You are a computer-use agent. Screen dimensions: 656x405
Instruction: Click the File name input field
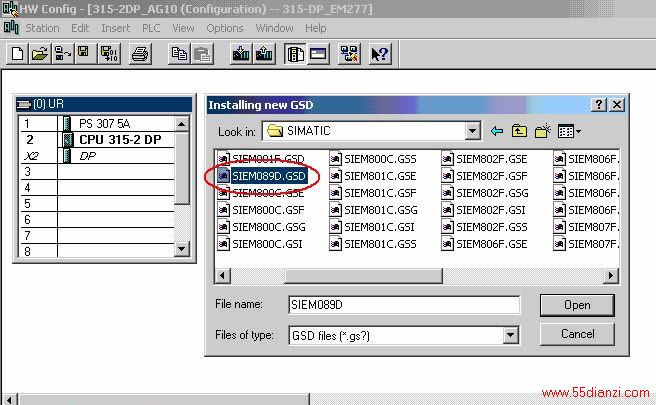404,305
